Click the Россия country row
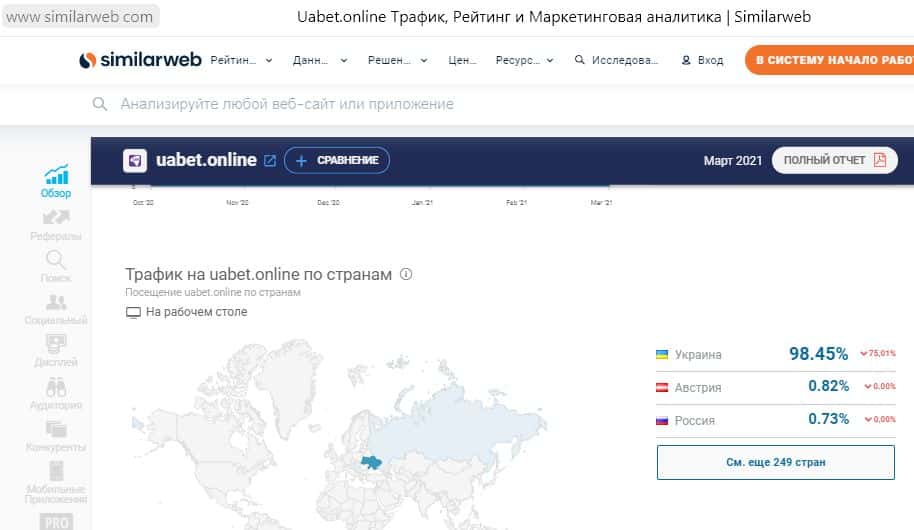Viewport: 914px width, 530px height. tap(776, 420)
